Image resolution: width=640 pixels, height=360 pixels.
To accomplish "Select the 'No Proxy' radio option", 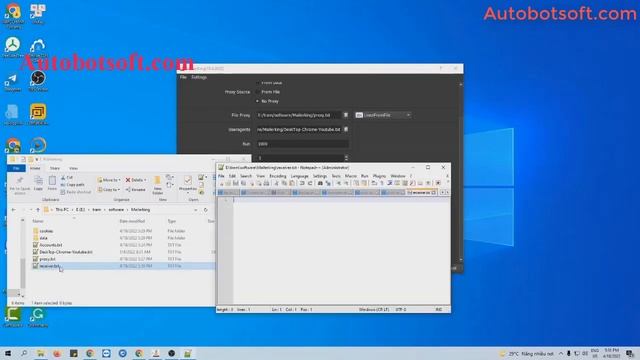I will pos(258,101).
